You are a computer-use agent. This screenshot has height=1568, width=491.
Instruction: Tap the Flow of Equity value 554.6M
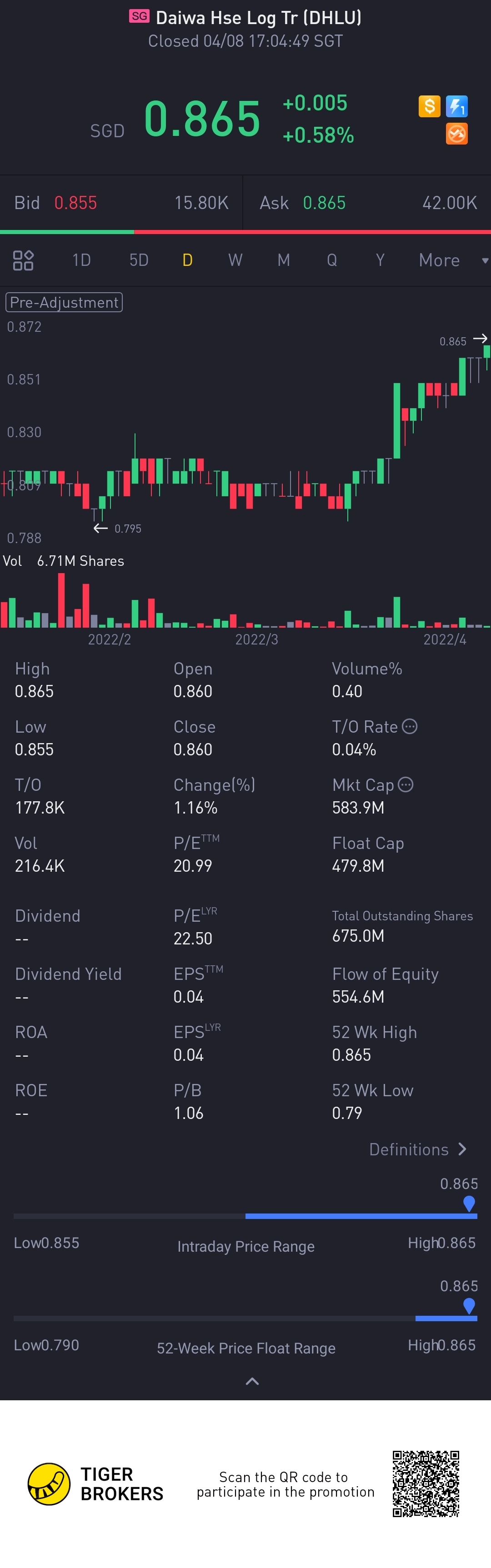pos(358,996)
